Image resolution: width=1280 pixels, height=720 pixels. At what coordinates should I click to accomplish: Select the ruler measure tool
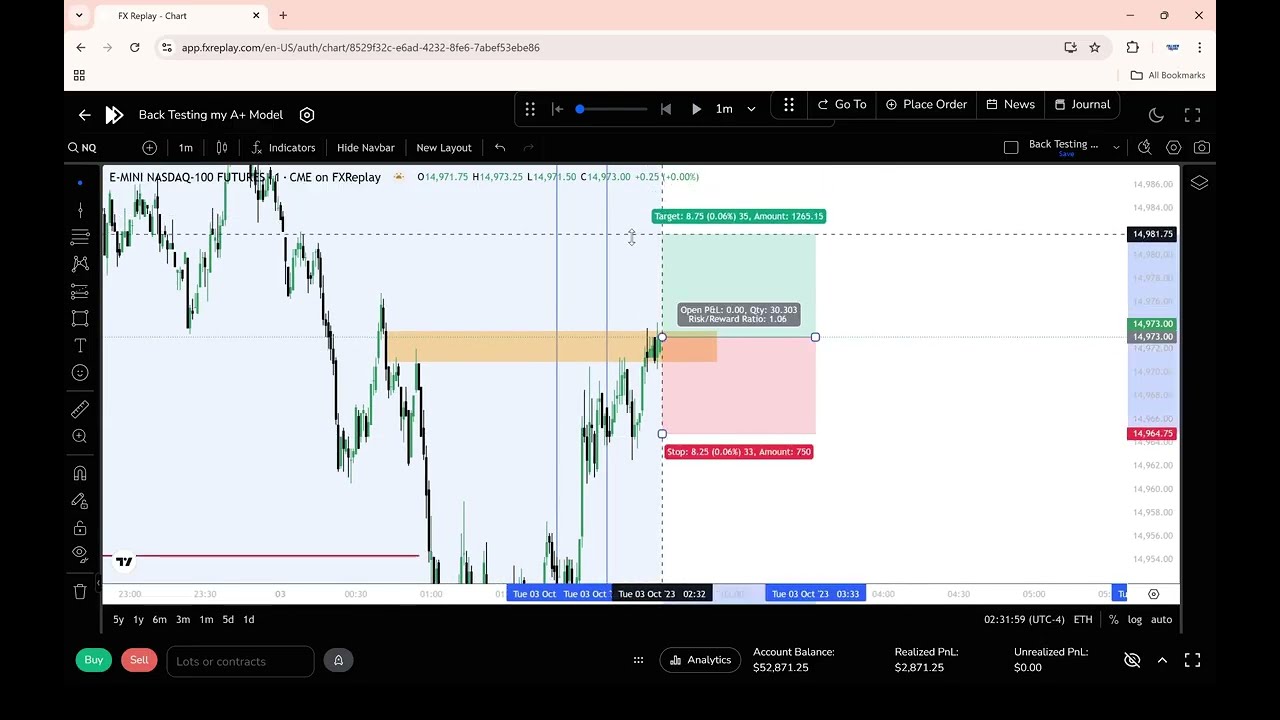pyautogui.click(x=80, y=409)
